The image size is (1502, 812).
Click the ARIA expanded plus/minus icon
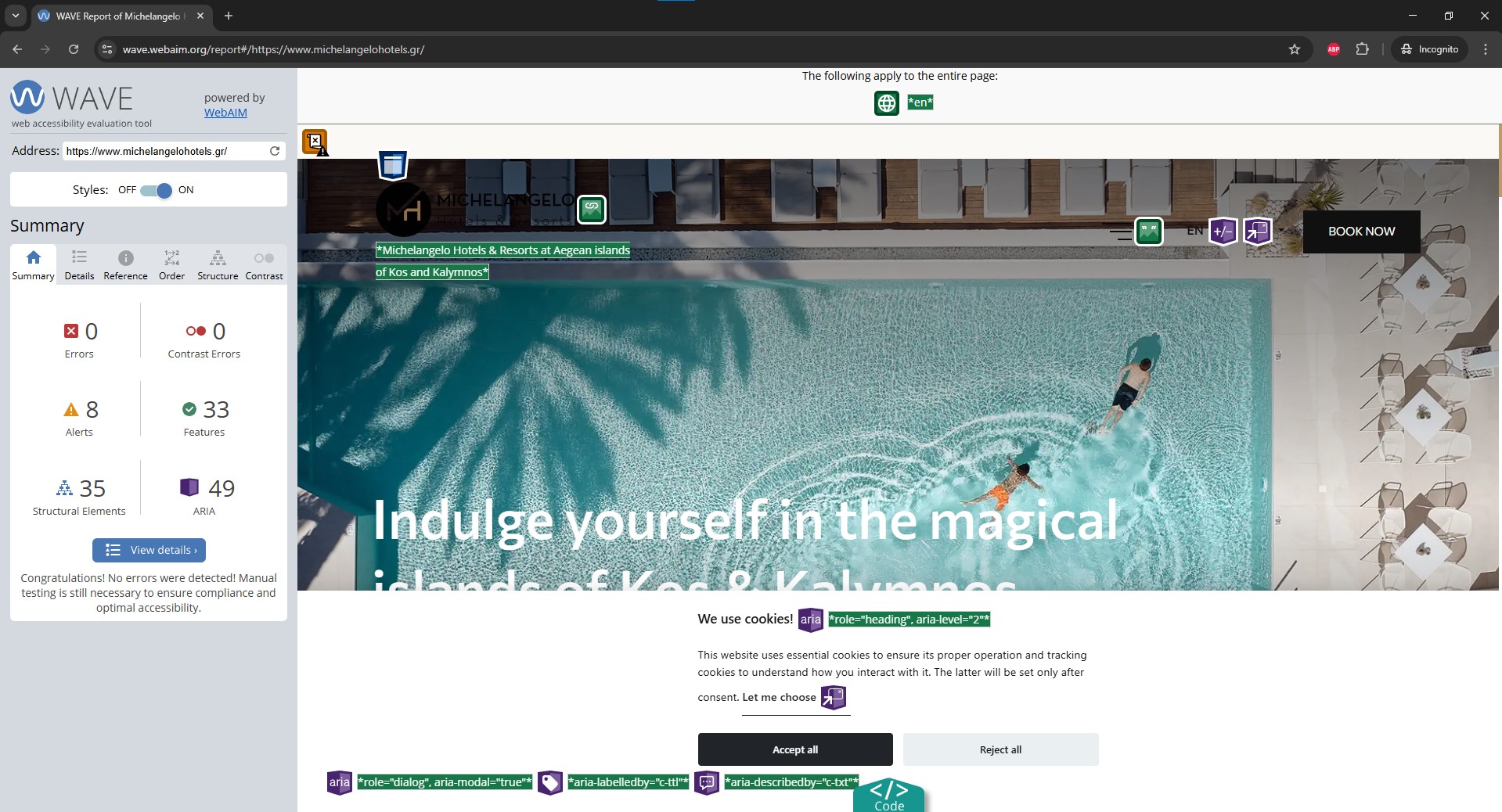[1223, 232]
